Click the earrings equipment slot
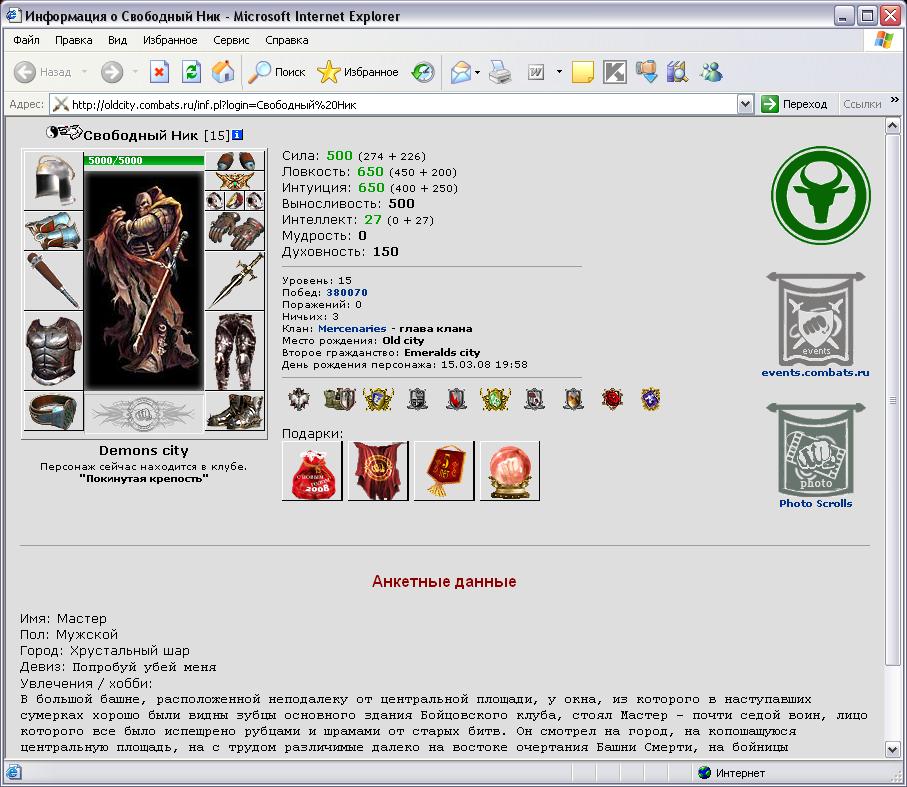The height and width of the screenshot is (787, 907). click(x=235, y=160)
